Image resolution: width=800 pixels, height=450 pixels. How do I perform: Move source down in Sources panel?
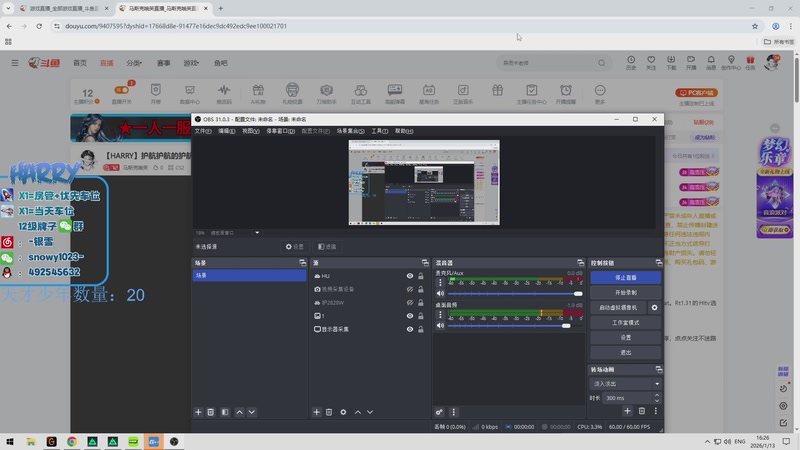point(370,412)
